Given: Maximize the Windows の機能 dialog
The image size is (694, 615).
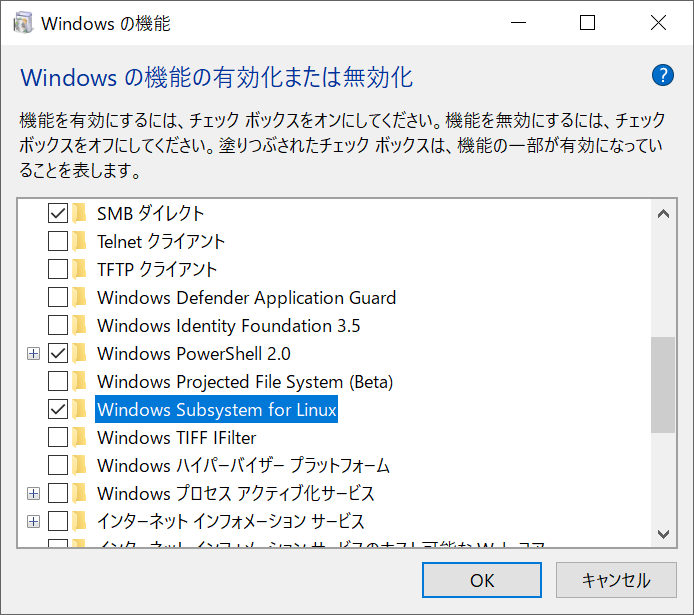Looking at the screenshot, I should (x=587, y=22).
